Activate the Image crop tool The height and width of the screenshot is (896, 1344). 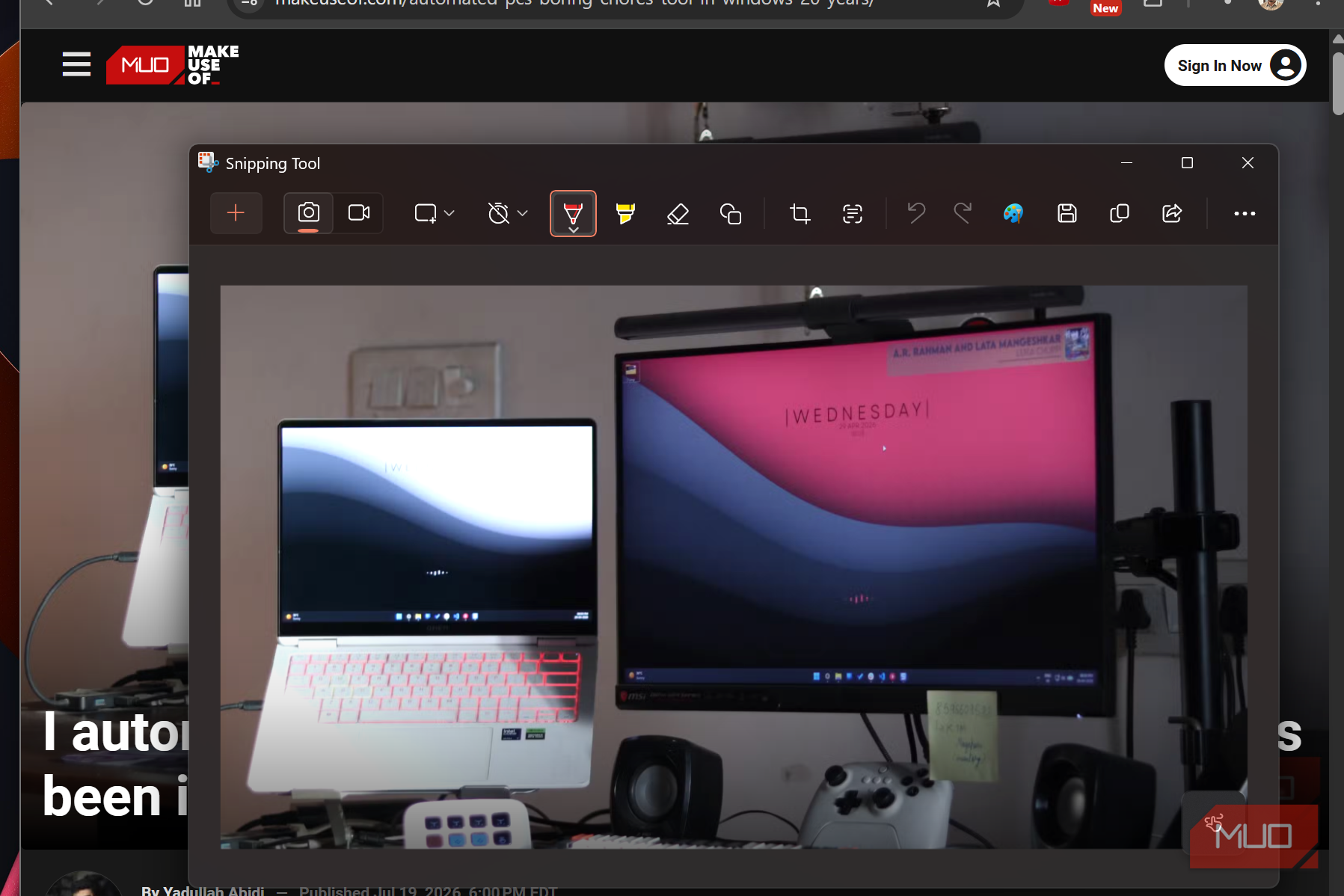point(800,214)
